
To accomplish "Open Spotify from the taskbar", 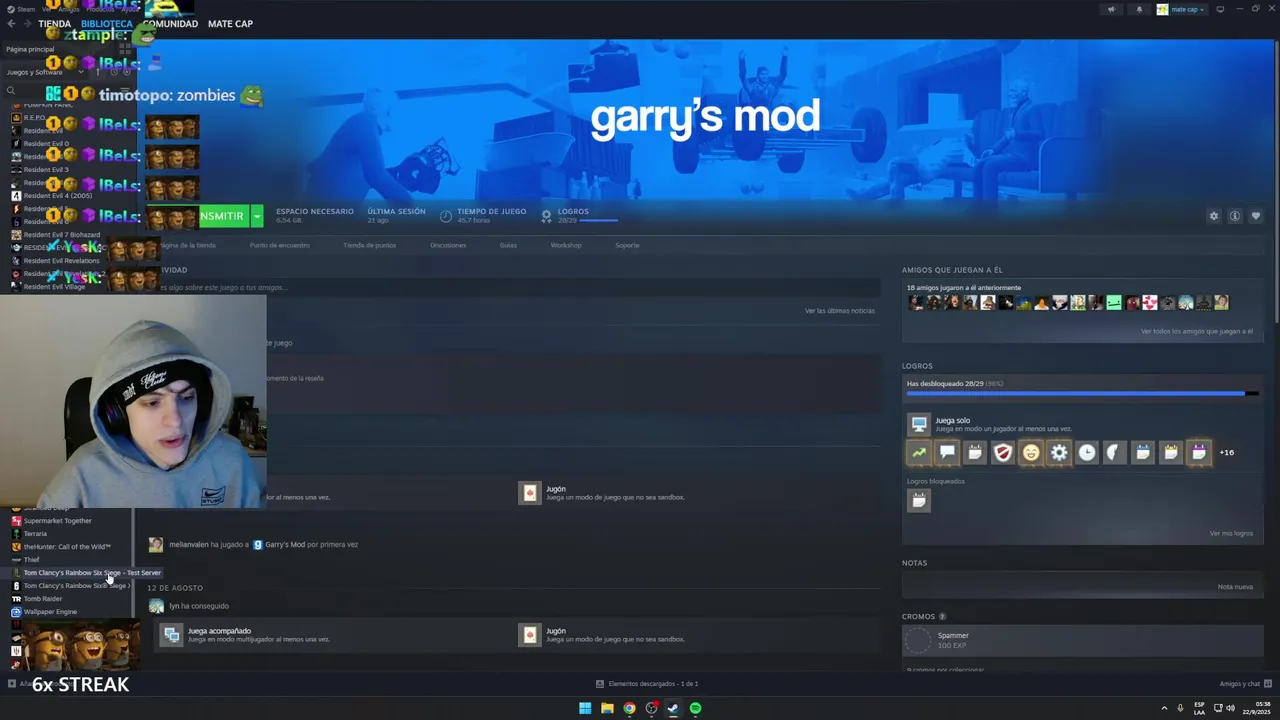I will click(x=695, y=708).
